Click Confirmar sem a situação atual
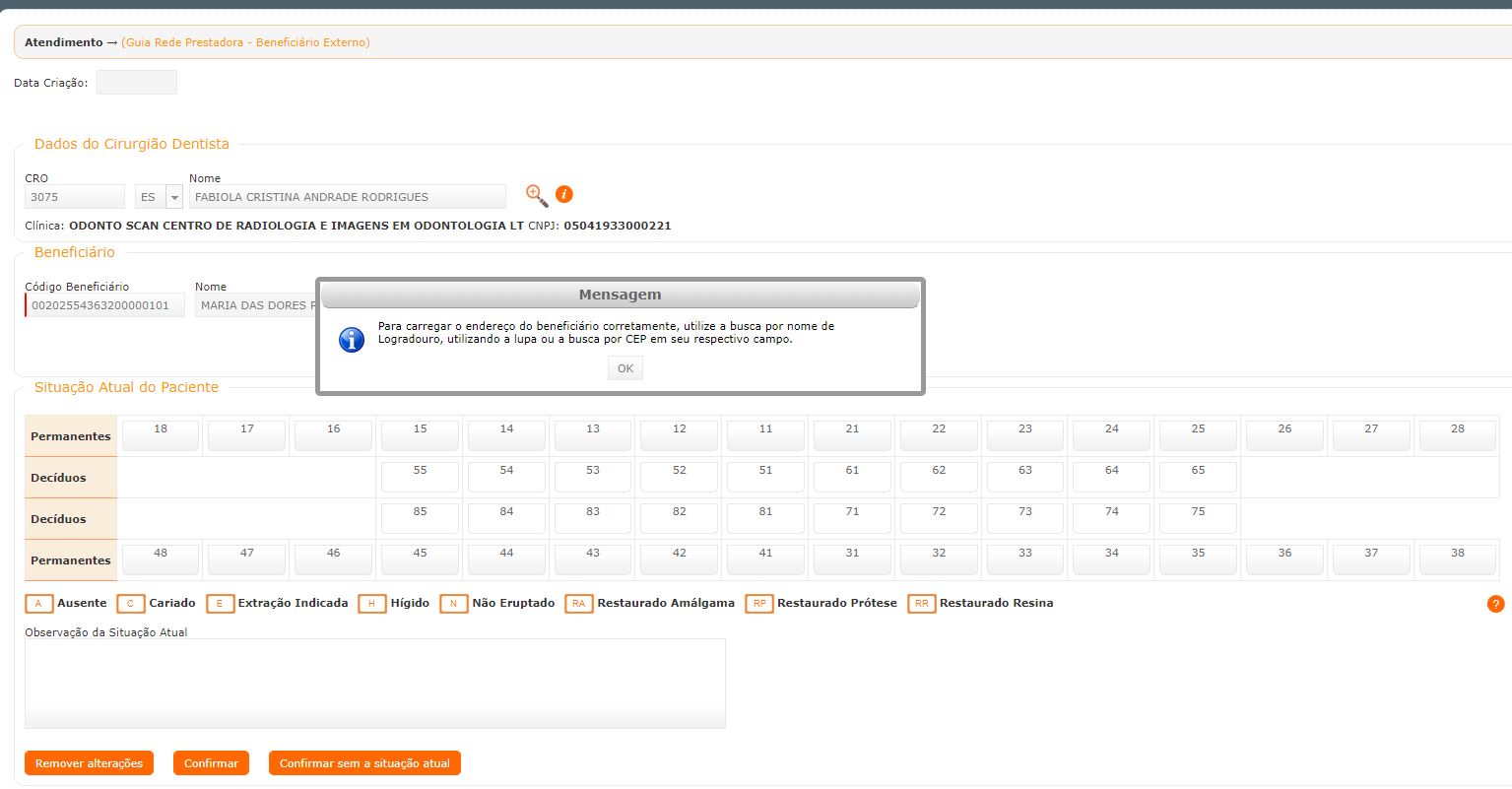 (x=364, y=763)
